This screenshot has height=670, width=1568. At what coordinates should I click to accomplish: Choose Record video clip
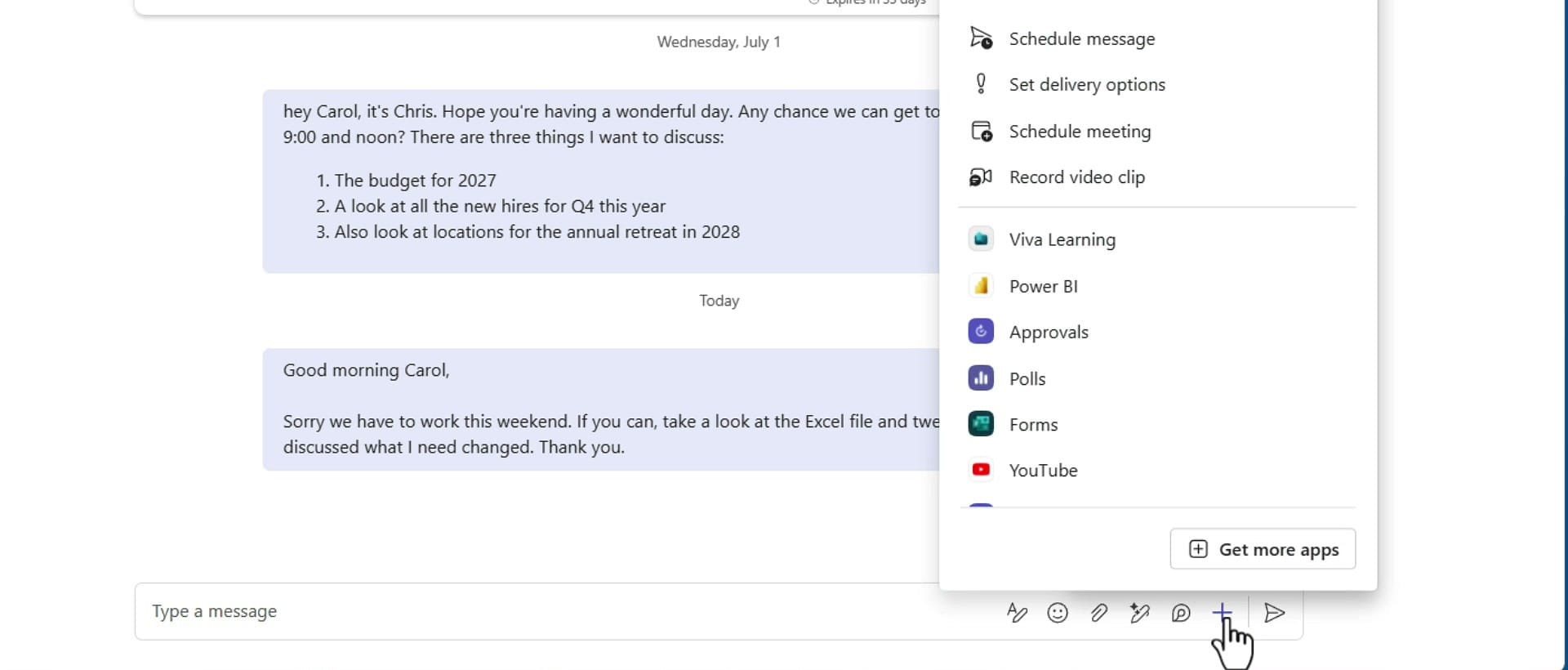(1157, 176)
